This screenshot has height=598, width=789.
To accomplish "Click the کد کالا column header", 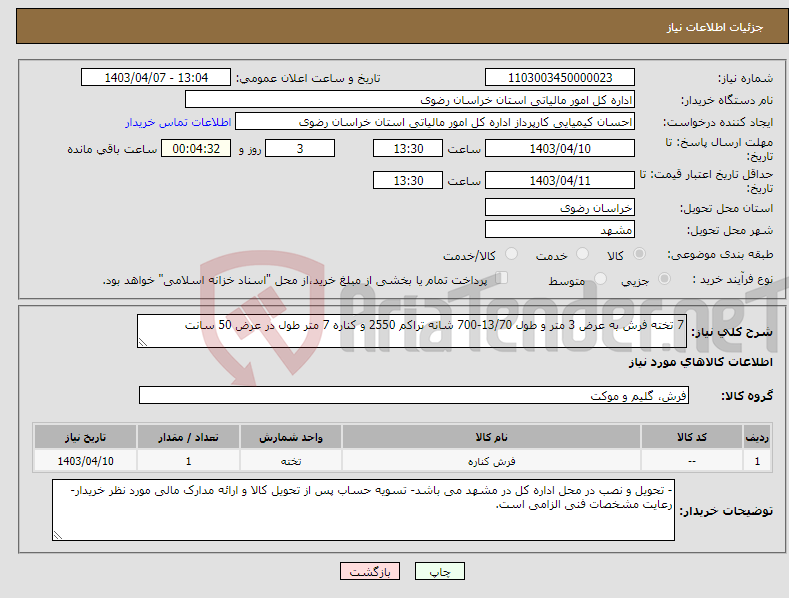I will (692, 437).
